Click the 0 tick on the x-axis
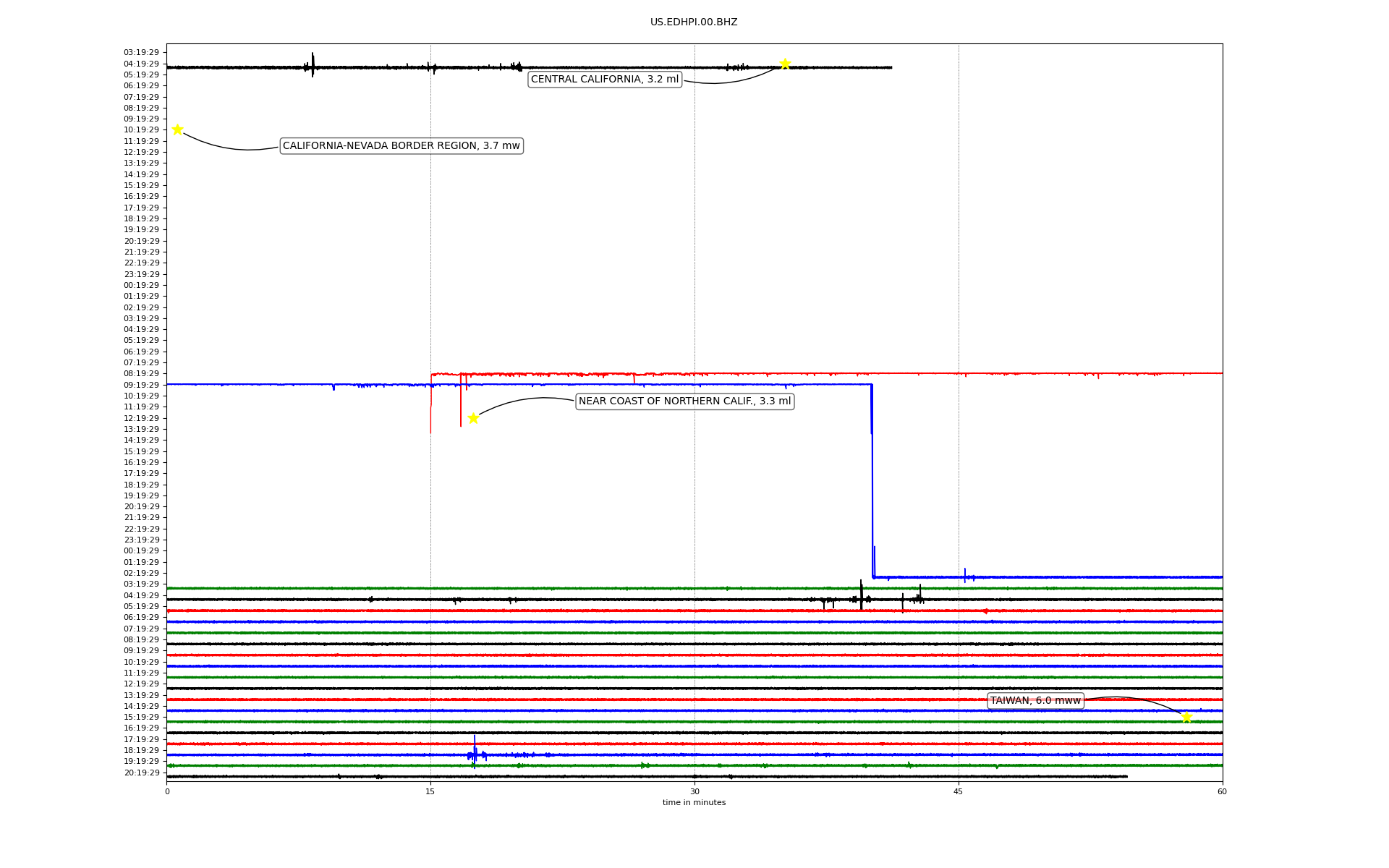1389x868 pixels. 167,791
